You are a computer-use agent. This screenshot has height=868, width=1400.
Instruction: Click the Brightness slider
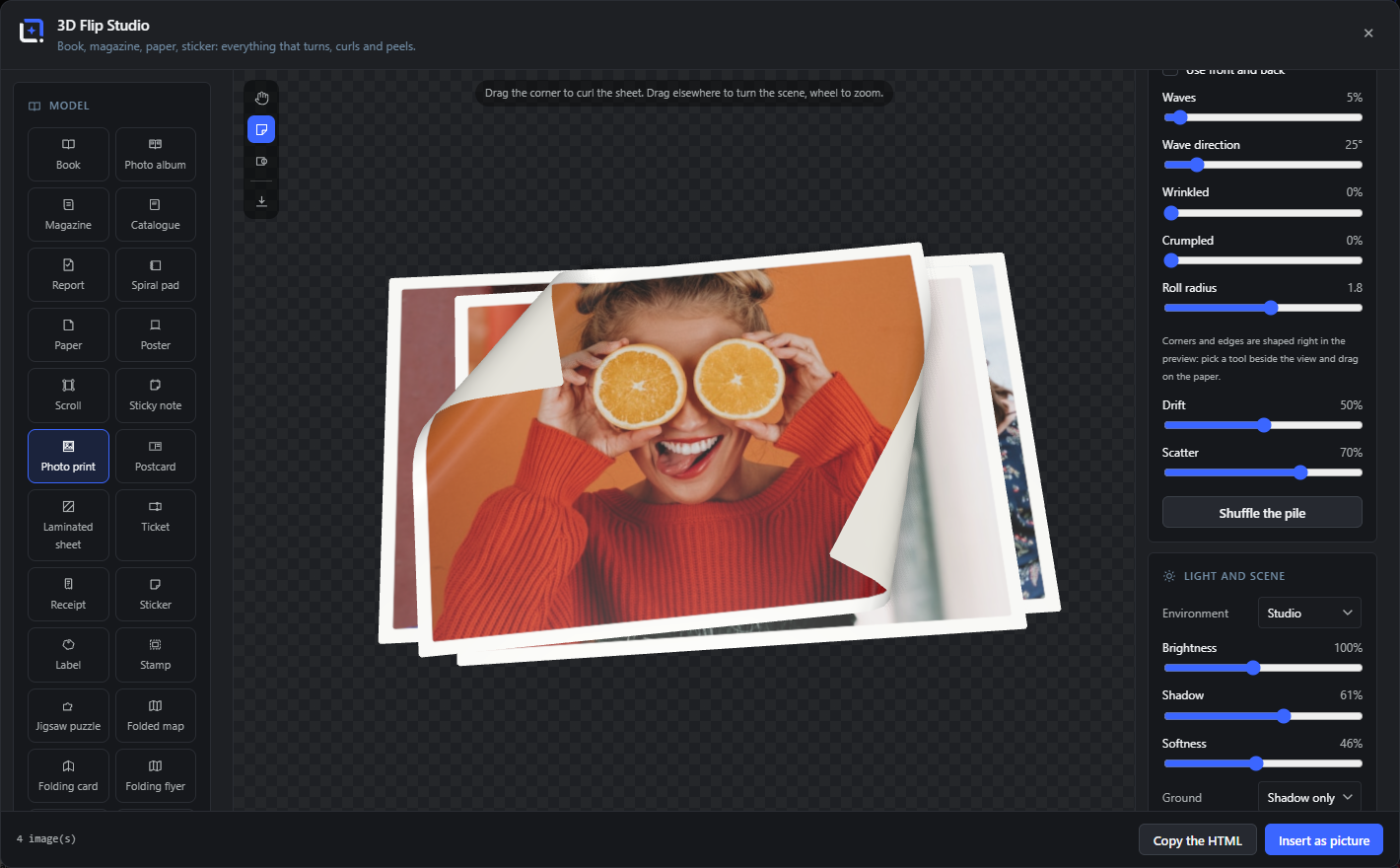coord(1263,668)
